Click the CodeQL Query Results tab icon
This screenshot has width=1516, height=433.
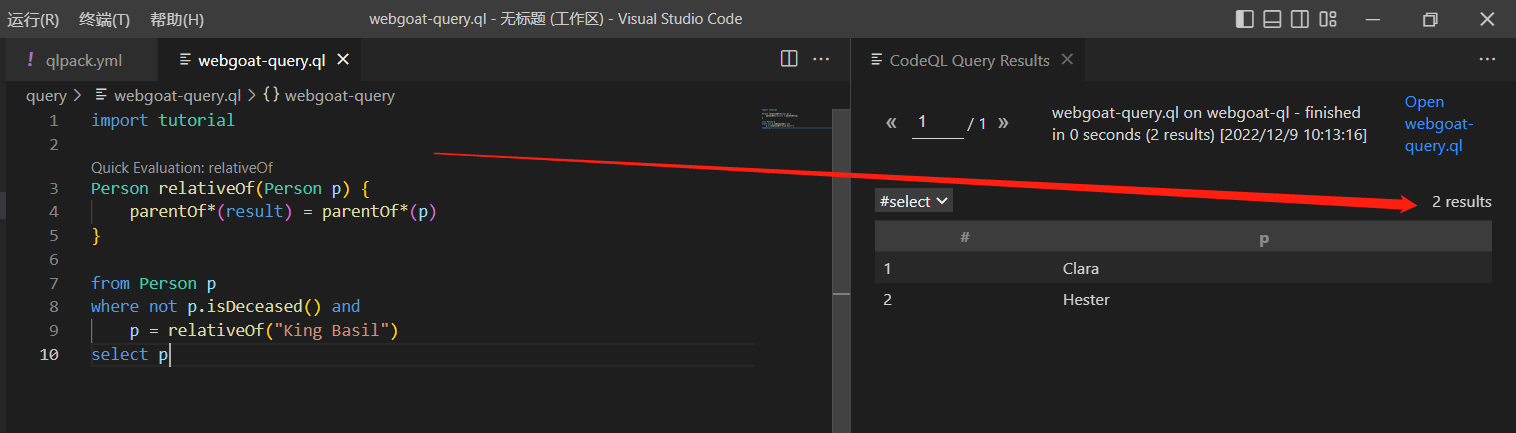point(877,60)
